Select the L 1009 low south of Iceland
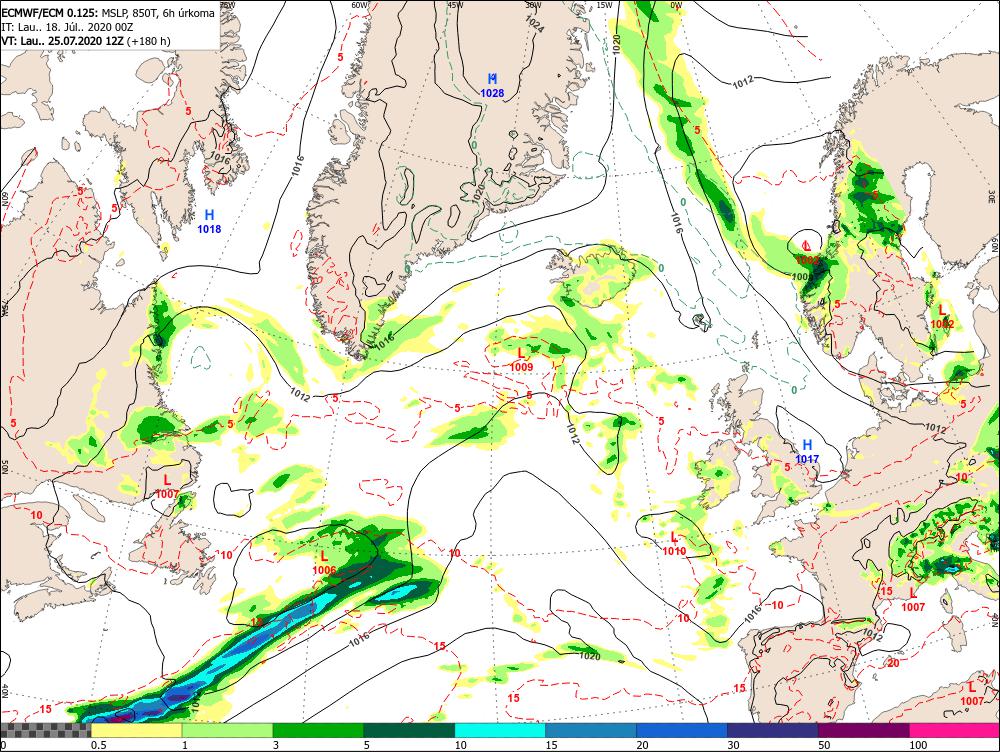 pos(521,360)
